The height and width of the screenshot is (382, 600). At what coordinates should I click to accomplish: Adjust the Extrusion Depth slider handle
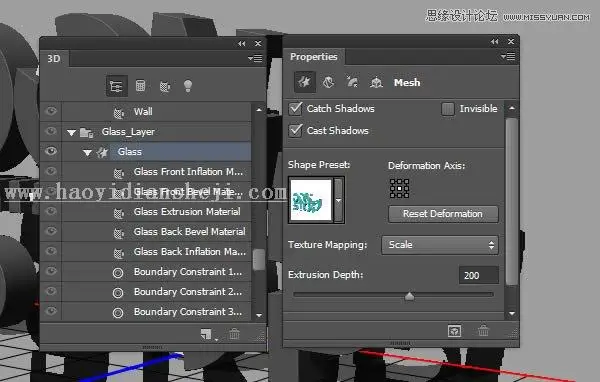coord(409,296)
